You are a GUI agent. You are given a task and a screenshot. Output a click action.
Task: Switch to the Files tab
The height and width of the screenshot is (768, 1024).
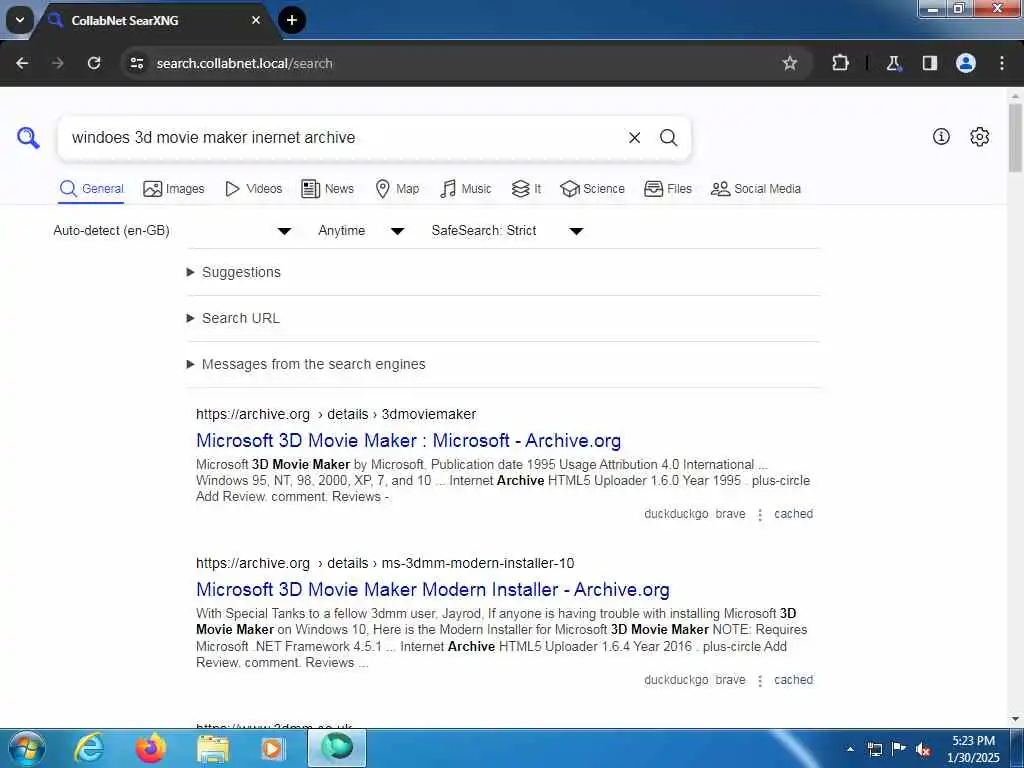click(667, 189)
